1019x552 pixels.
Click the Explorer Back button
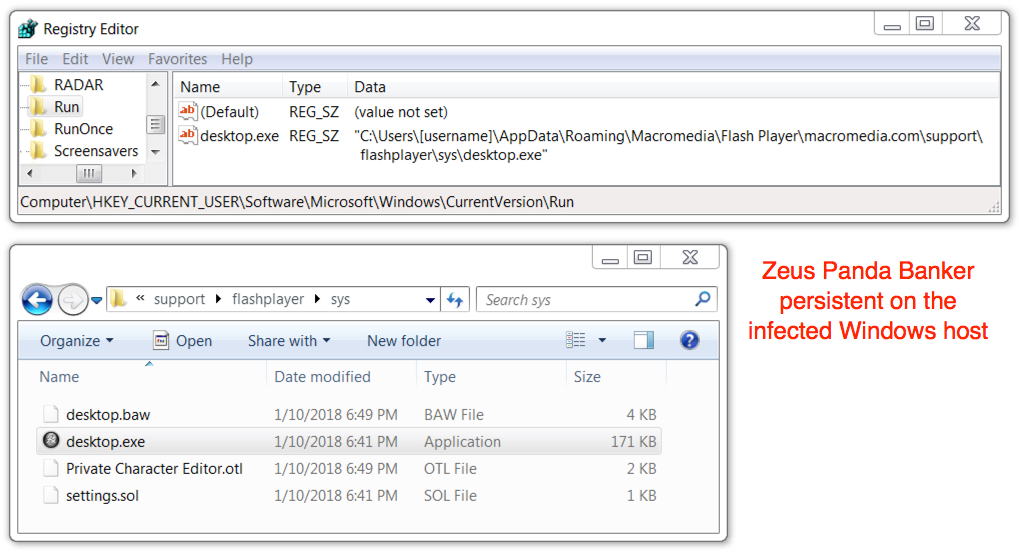[x=37, y=300]
